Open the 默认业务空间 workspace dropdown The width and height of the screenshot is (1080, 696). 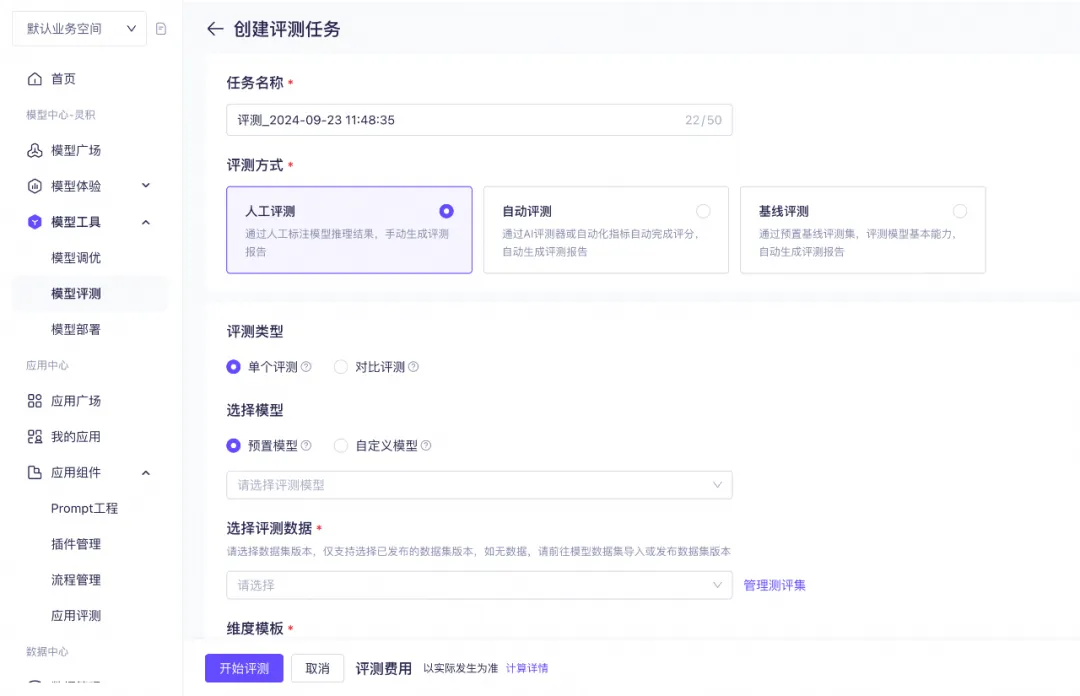tap(79, 29)
